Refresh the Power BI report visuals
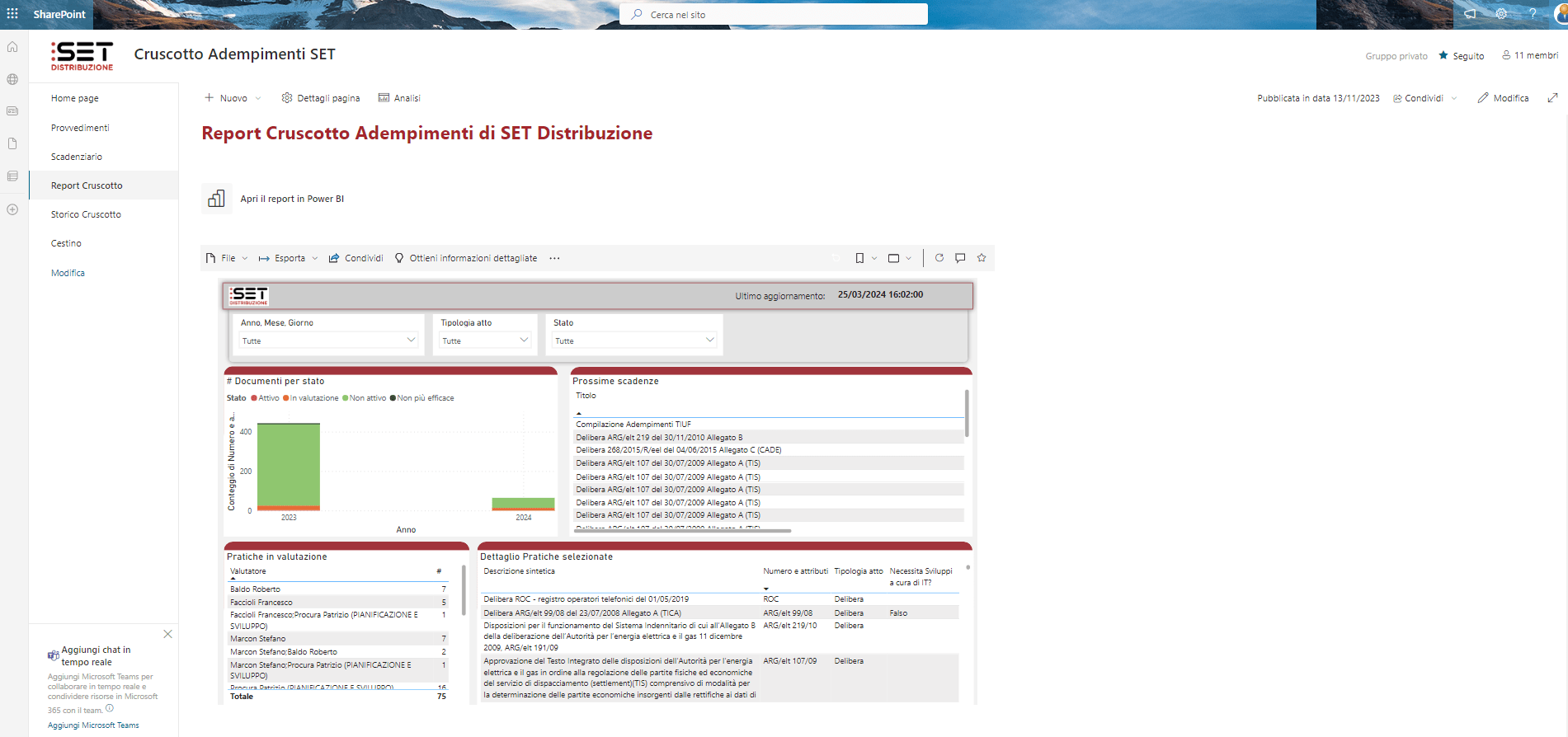This screenshot has width=1568, height=737. pyautogui.click(x=939, y=258)
